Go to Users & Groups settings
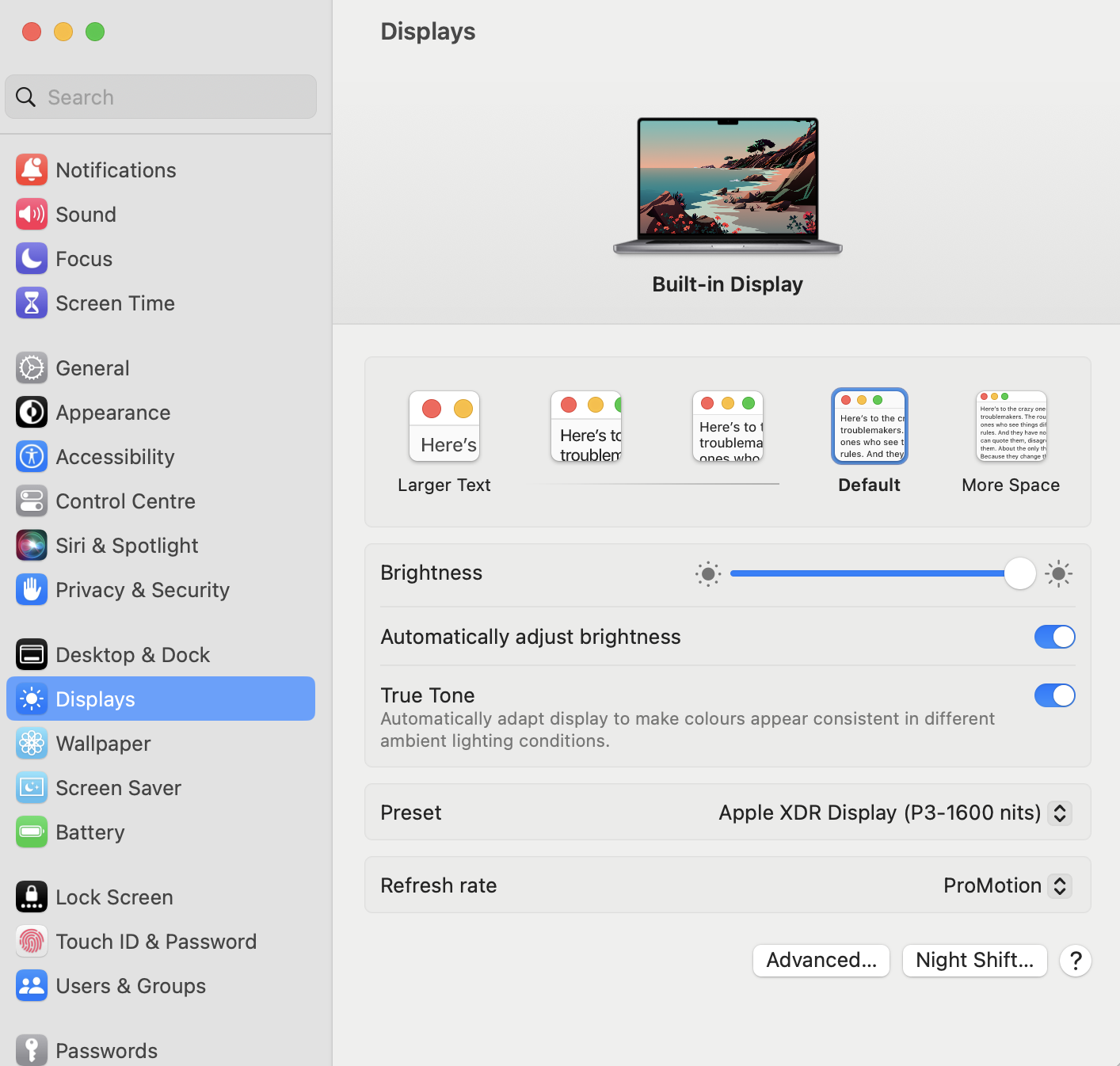1120x1066 pixels. coord(161,986)
